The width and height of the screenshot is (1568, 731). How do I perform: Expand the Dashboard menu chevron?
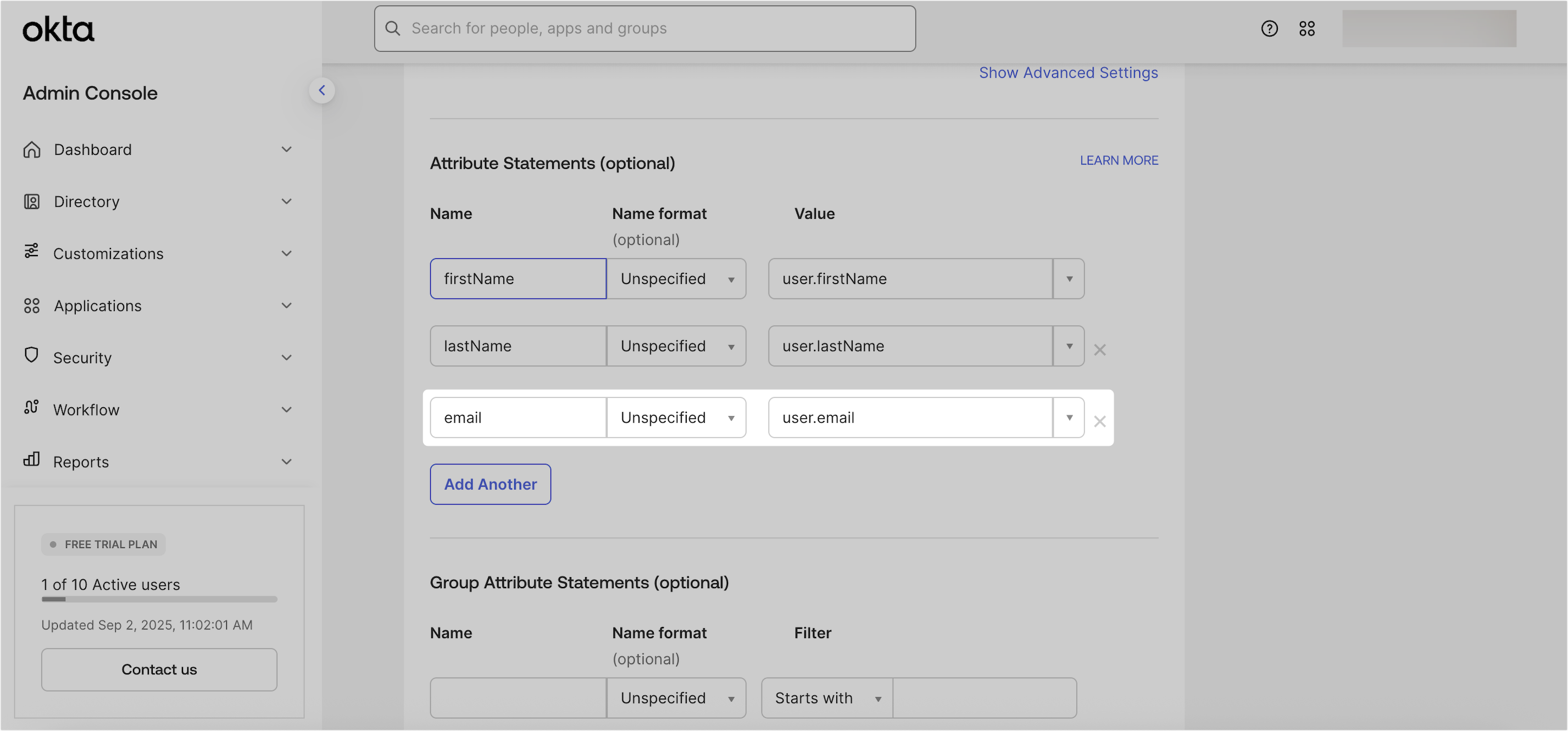(x=287, y=149)
